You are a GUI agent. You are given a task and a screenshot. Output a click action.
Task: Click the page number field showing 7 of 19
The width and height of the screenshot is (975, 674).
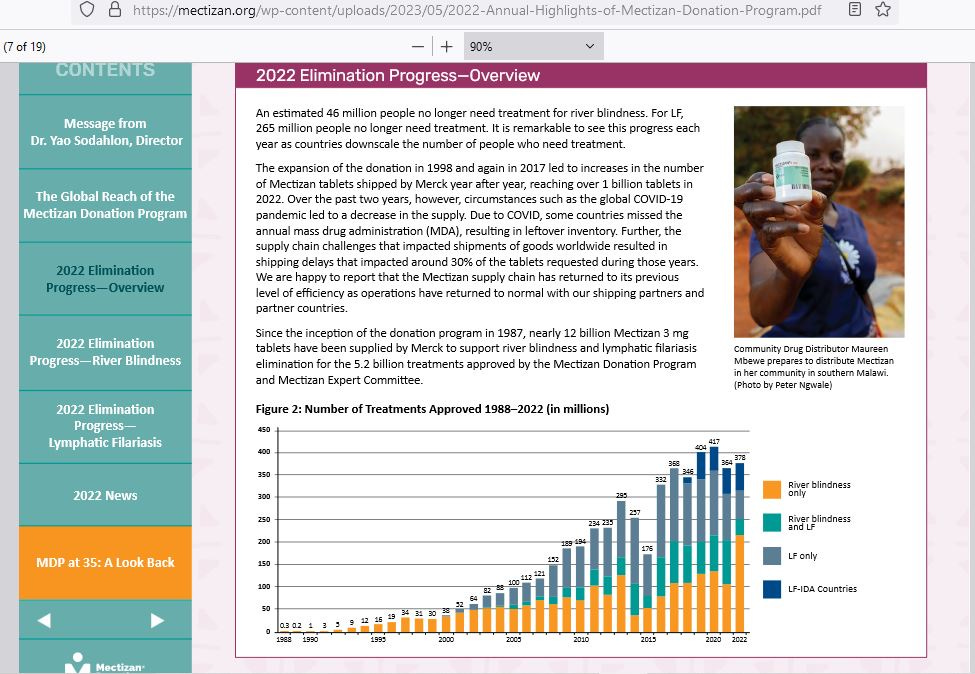(24, 47)
